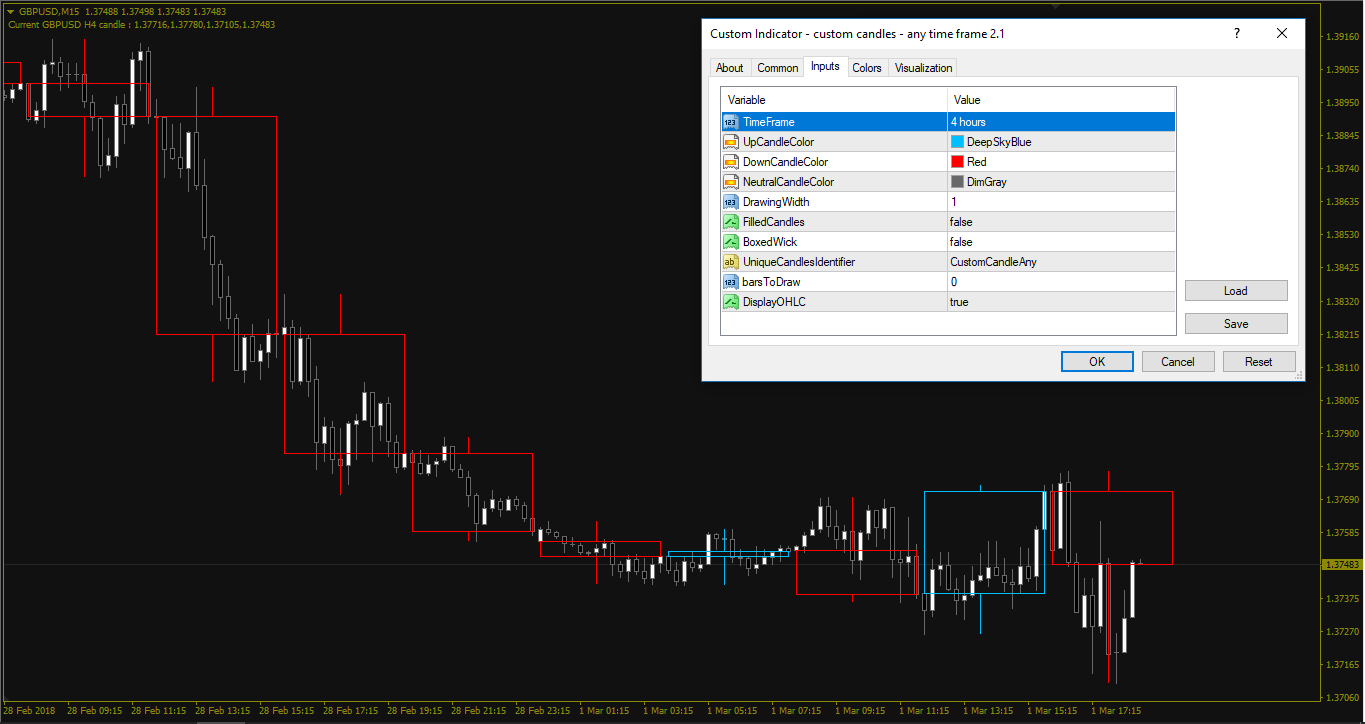1365x724 pixels.
Task: Select the TimeFrame value 4 hours
Action: point(1061,122)
